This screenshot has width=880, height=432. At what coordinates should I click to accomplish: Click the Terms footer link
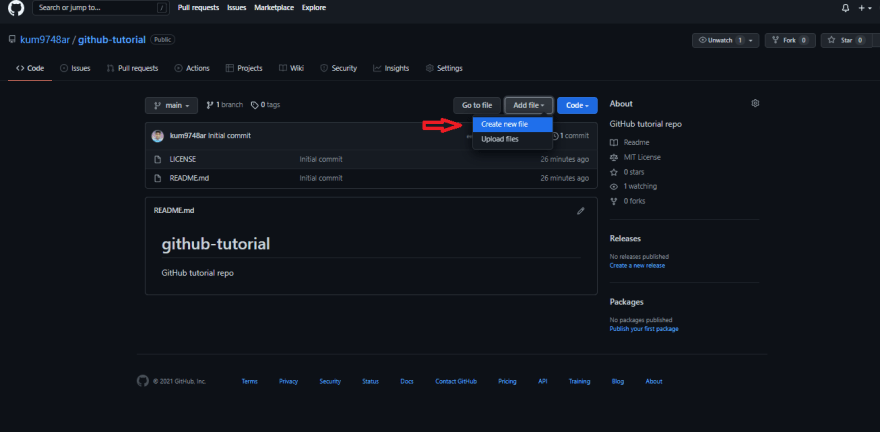click(x=250, y=382)
